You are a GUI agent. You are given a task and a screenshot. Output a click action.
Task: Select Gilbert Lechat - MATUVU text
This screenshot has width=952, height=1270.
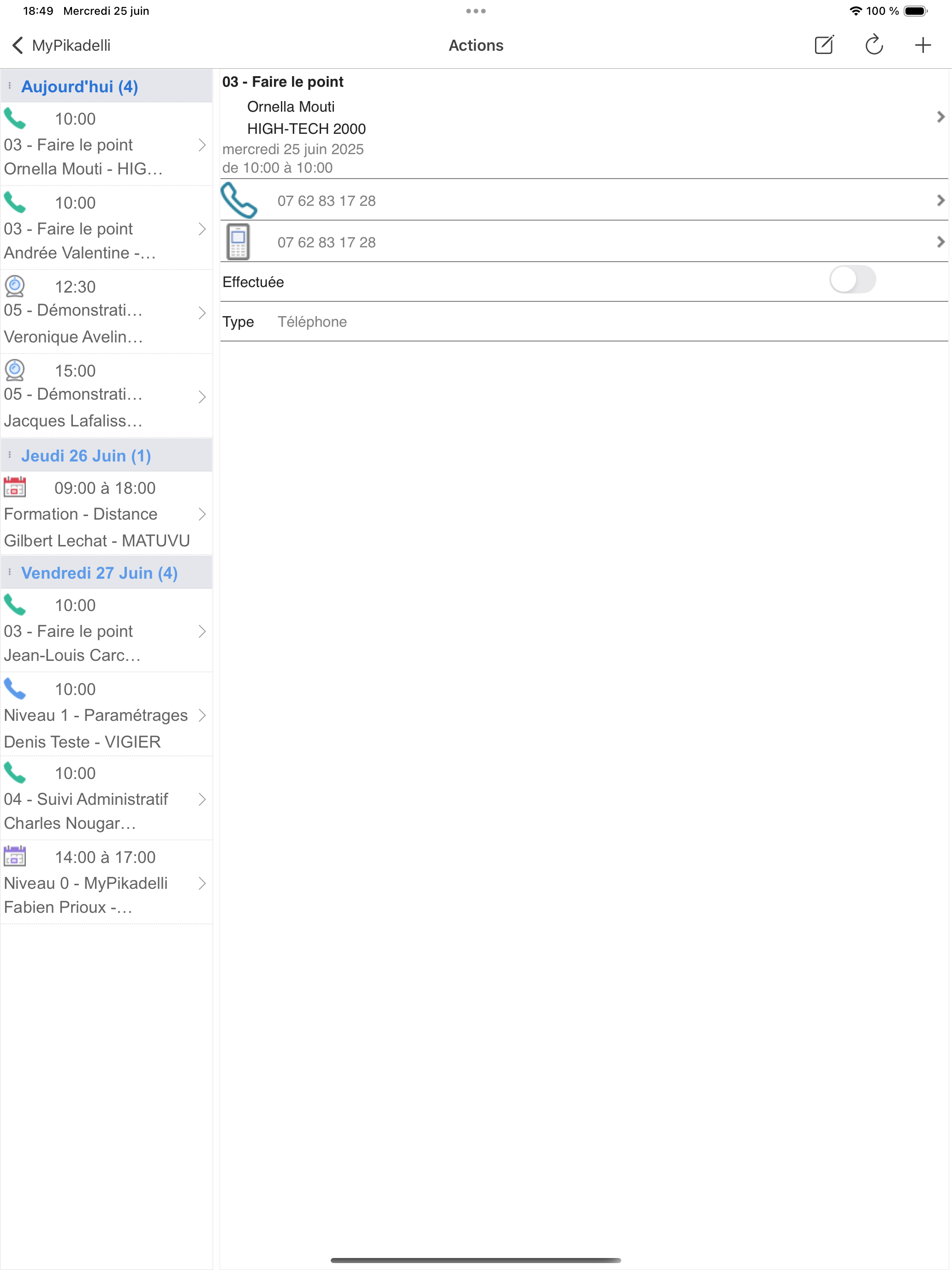pyautogui.click(x=97, y=541)
